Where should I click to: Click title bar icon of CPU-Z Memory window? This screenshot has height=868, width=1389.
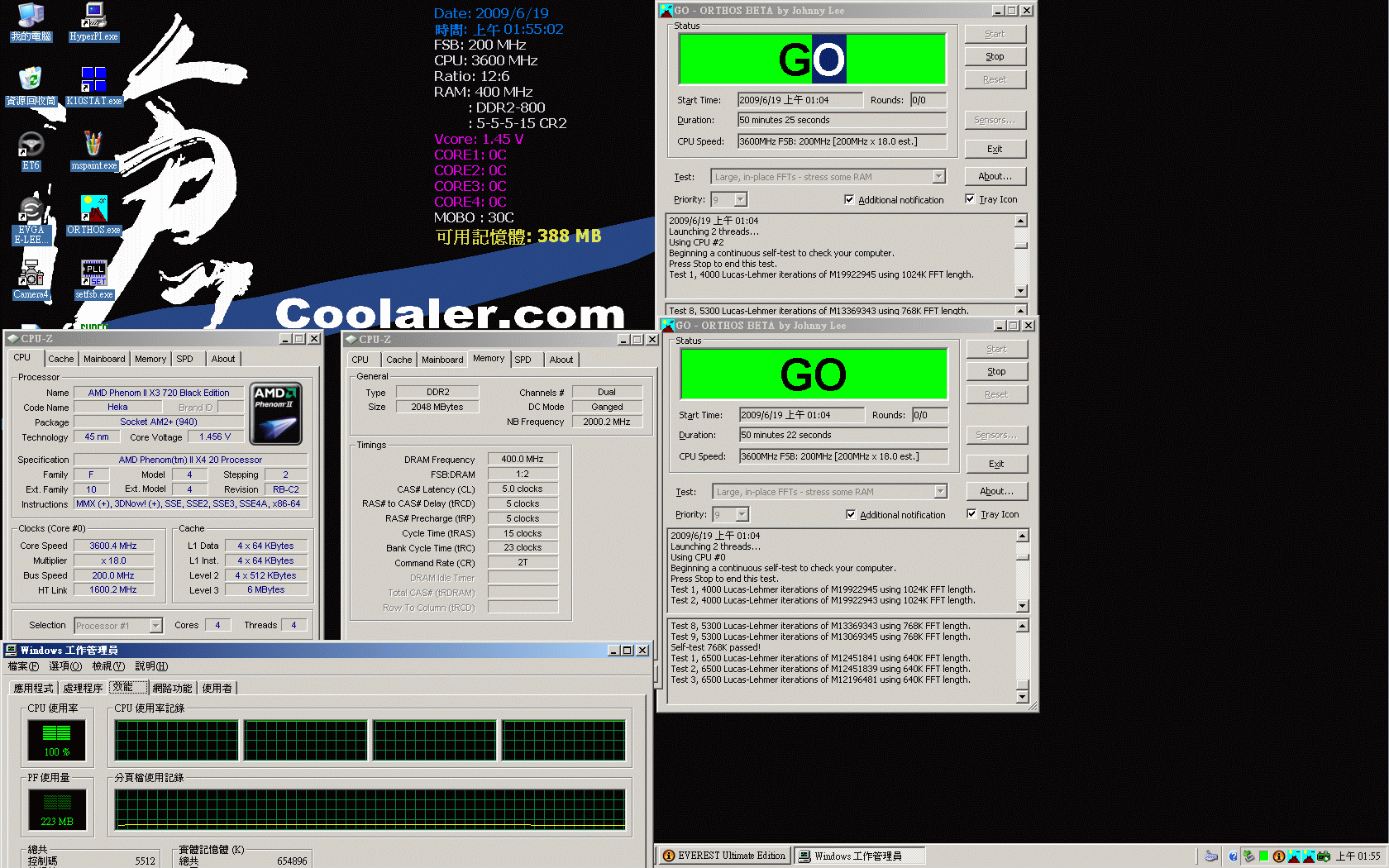pos(351,340)
